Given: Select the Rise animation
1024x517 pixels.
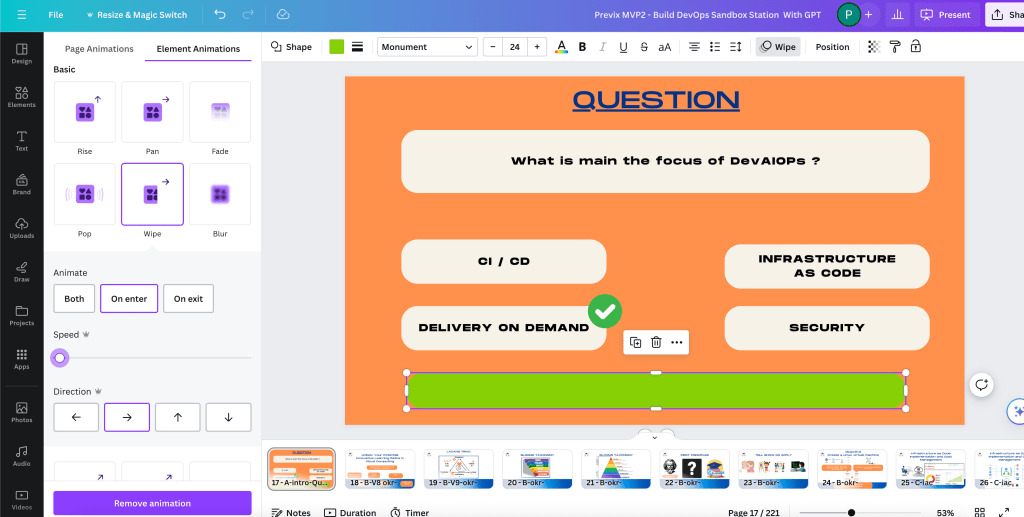Looking at the screenshot, I should pos(85,112).
